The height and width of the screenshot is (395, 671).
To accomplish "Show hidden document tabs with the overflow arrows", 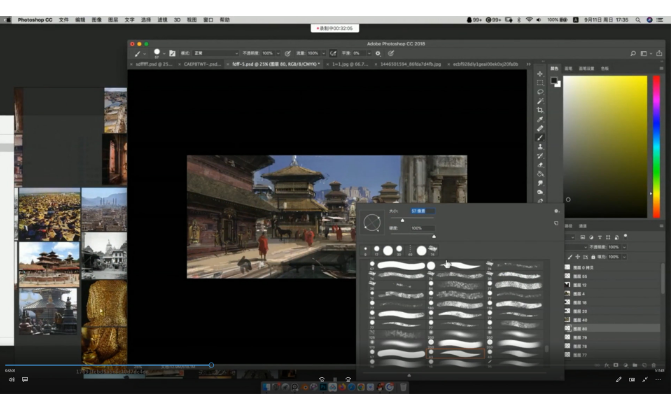I will pyautogui.click(x=528, y=64).
